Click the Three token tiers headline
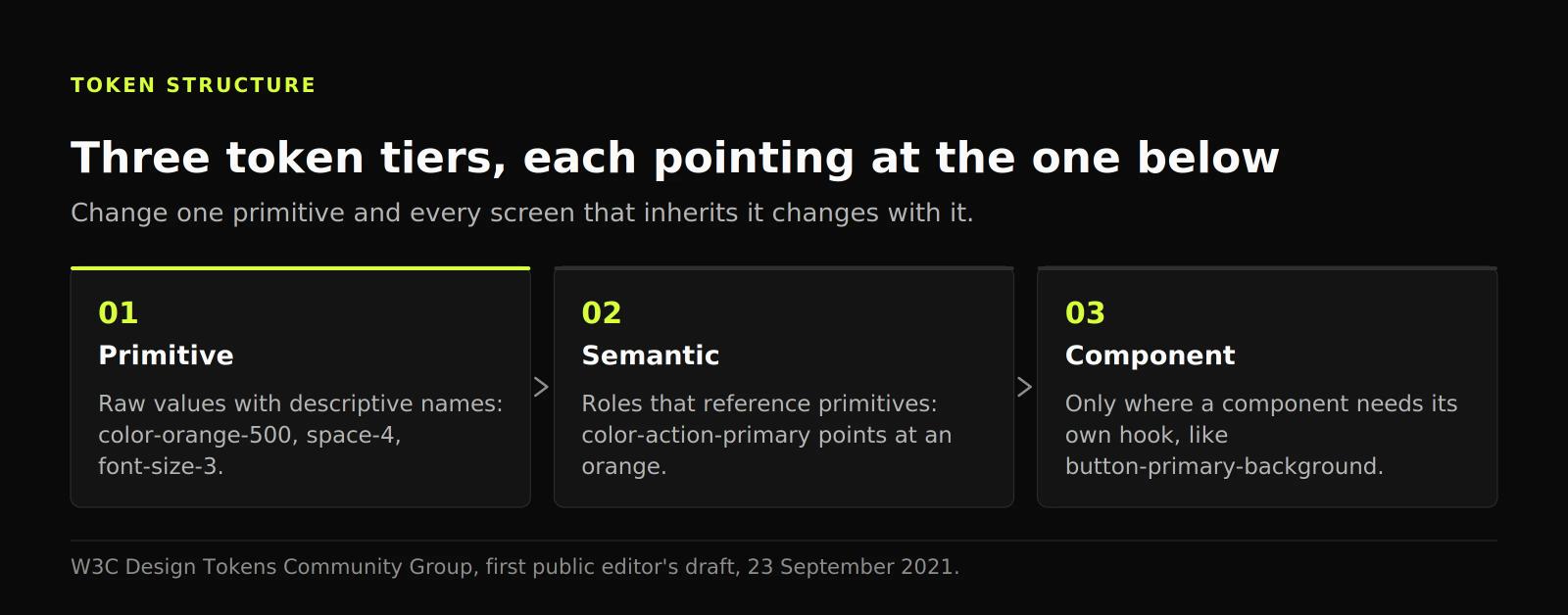Viewport: 1568px width, 615px height. (x=675, y=158)
